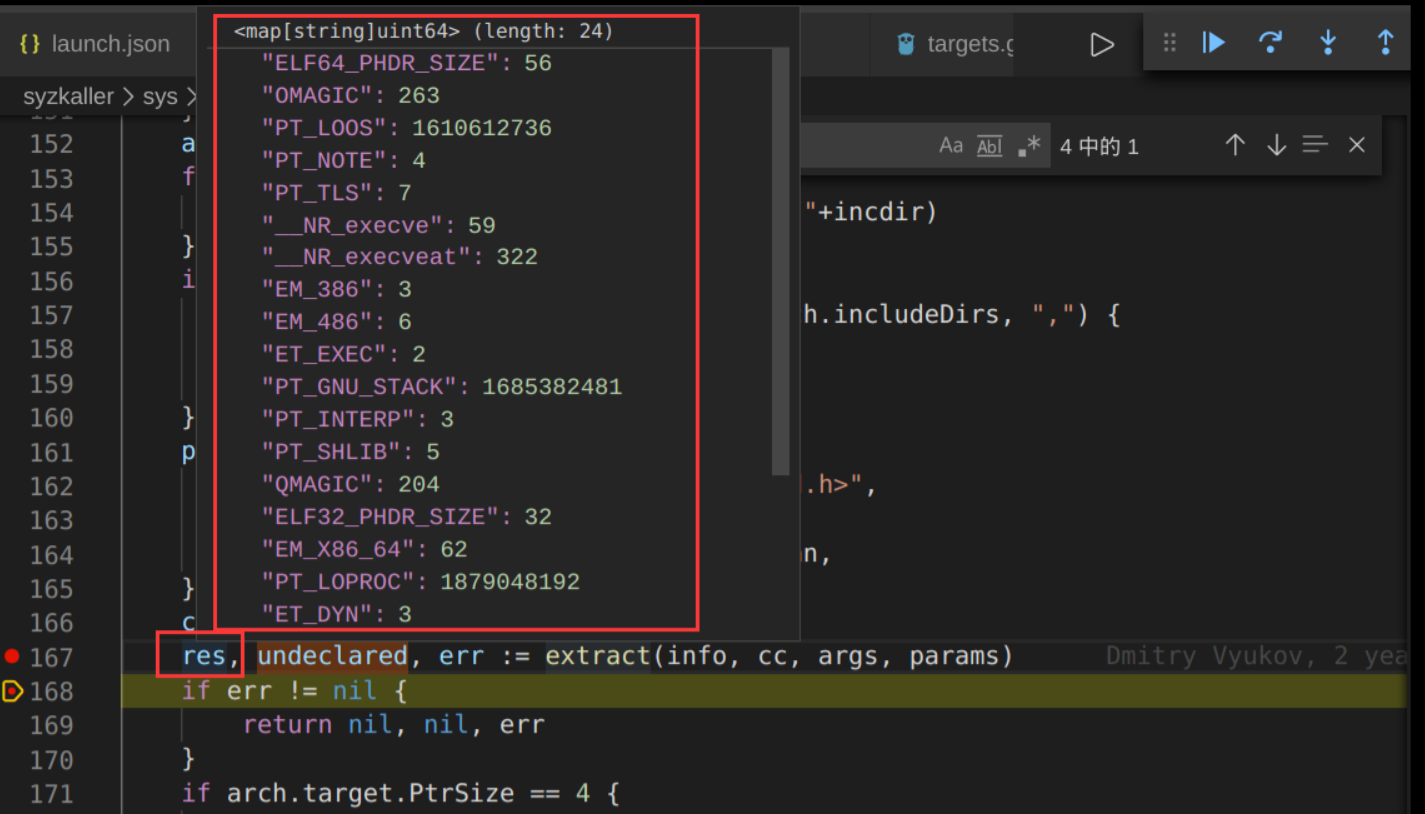Click the res variable on line 167
1425x814 pixels.
click(204, 656)
